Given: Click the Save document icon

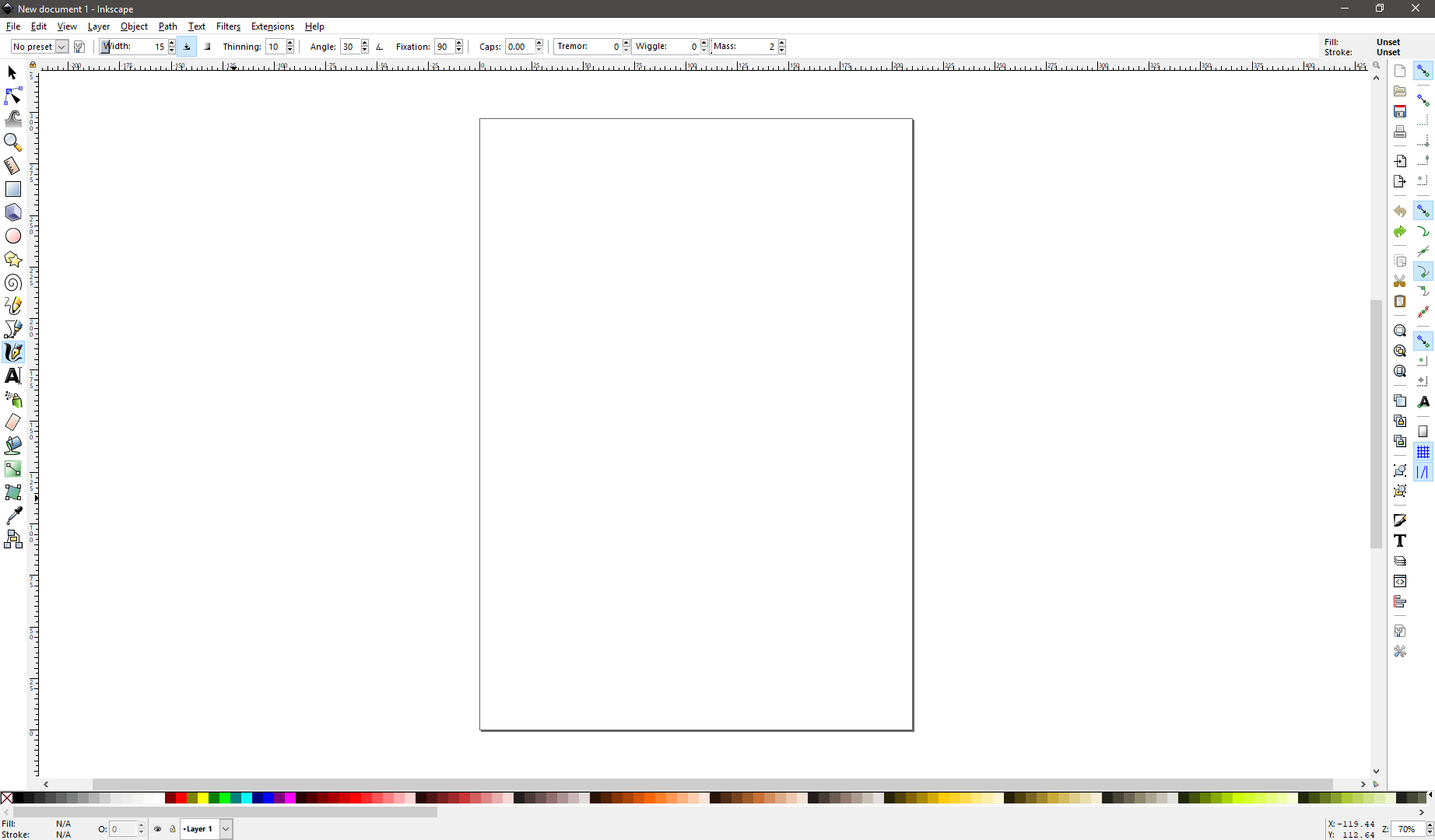Looking at the screenshot, I should [x=1400, y=111].
